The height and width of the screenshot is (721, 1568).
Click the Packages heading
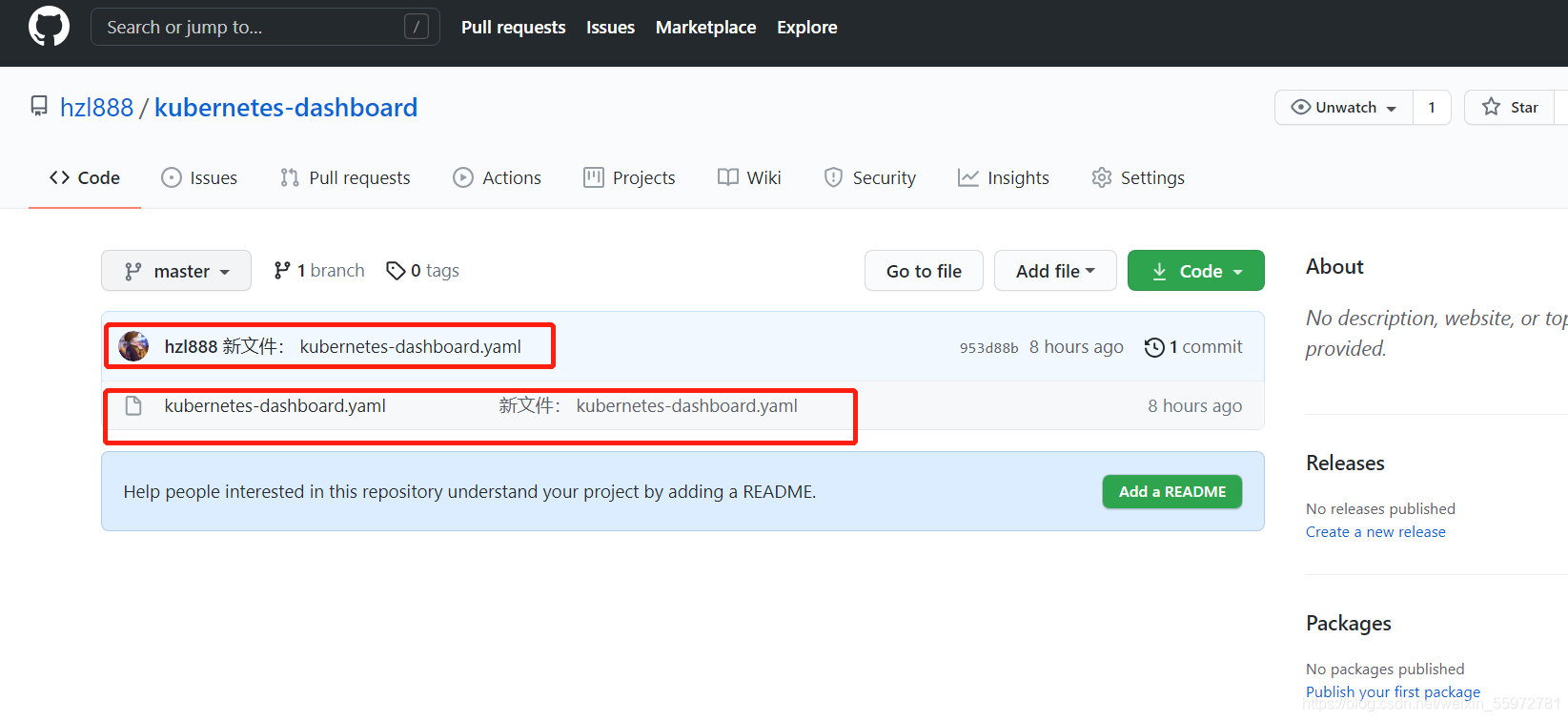point(1349,624)
